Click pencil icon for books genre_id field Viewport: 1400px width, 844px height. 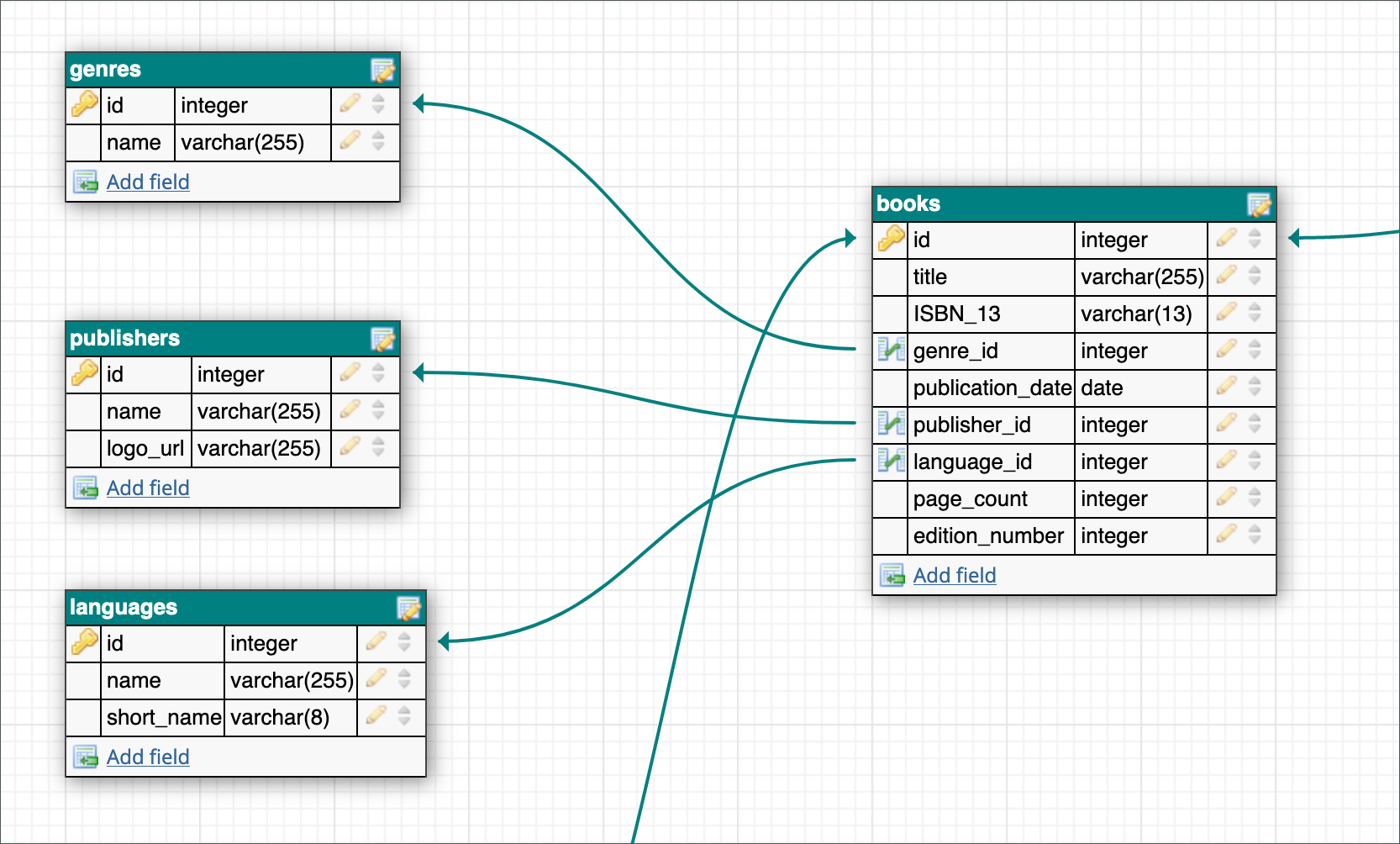click(1226, 350)
